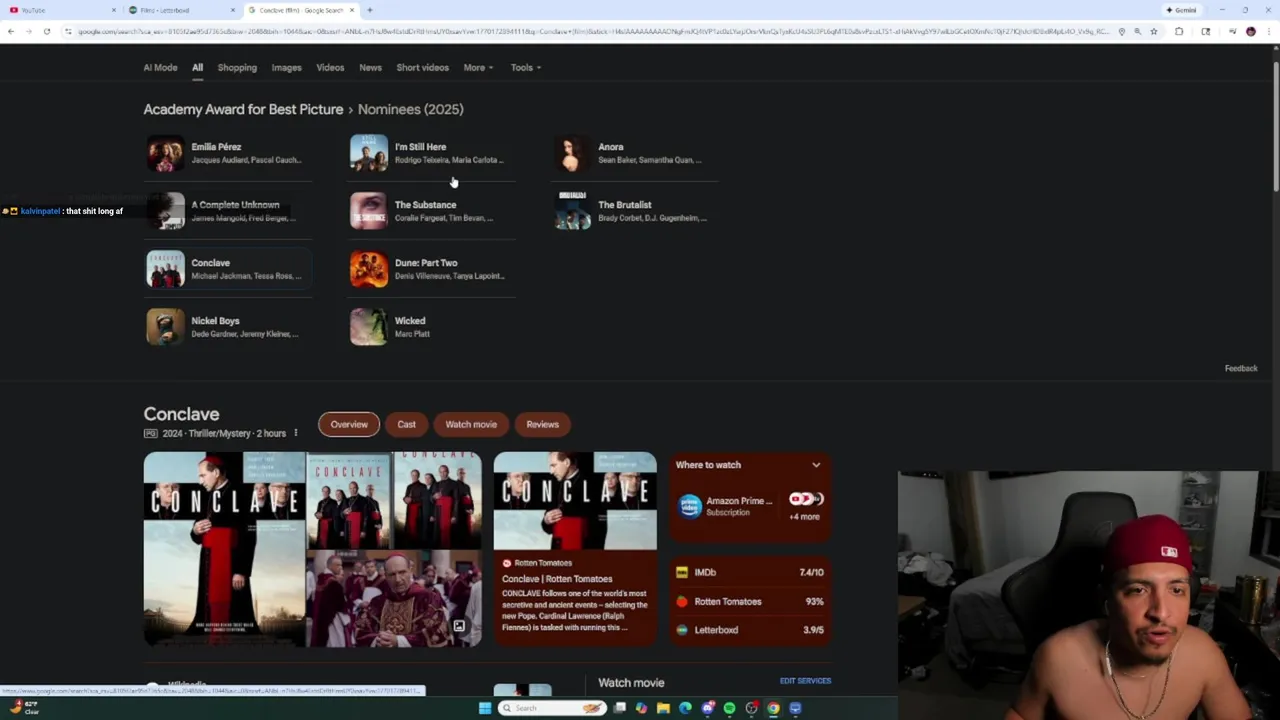Select the Overview chip for Conclave
This screenshot has width=1280, height=720.
349,424
